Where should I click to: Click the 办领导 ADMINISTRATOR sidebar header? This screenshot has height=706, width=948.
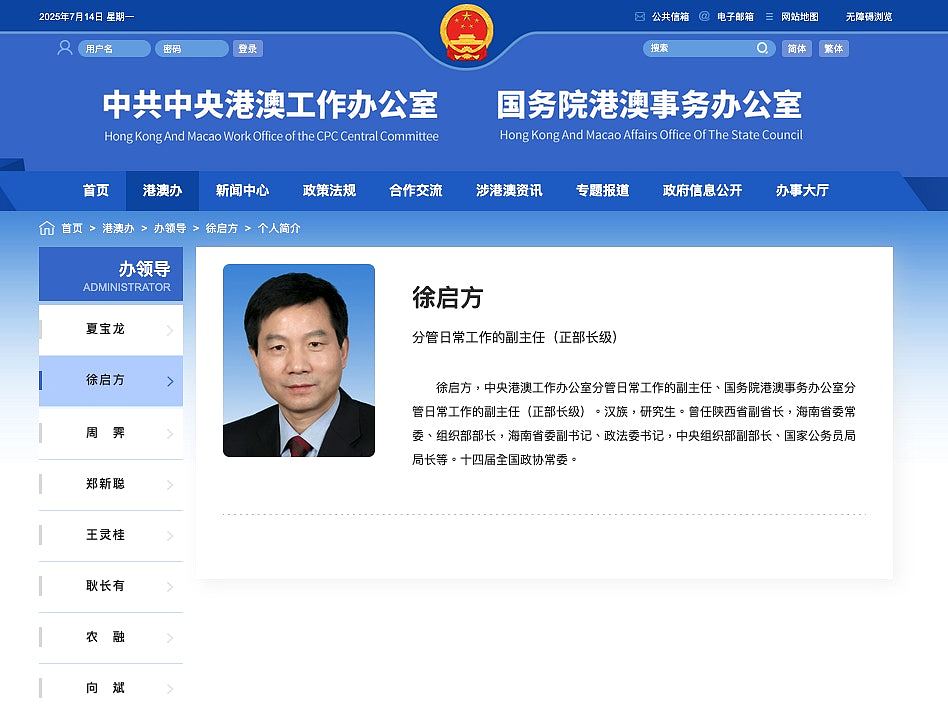[111, 274]
